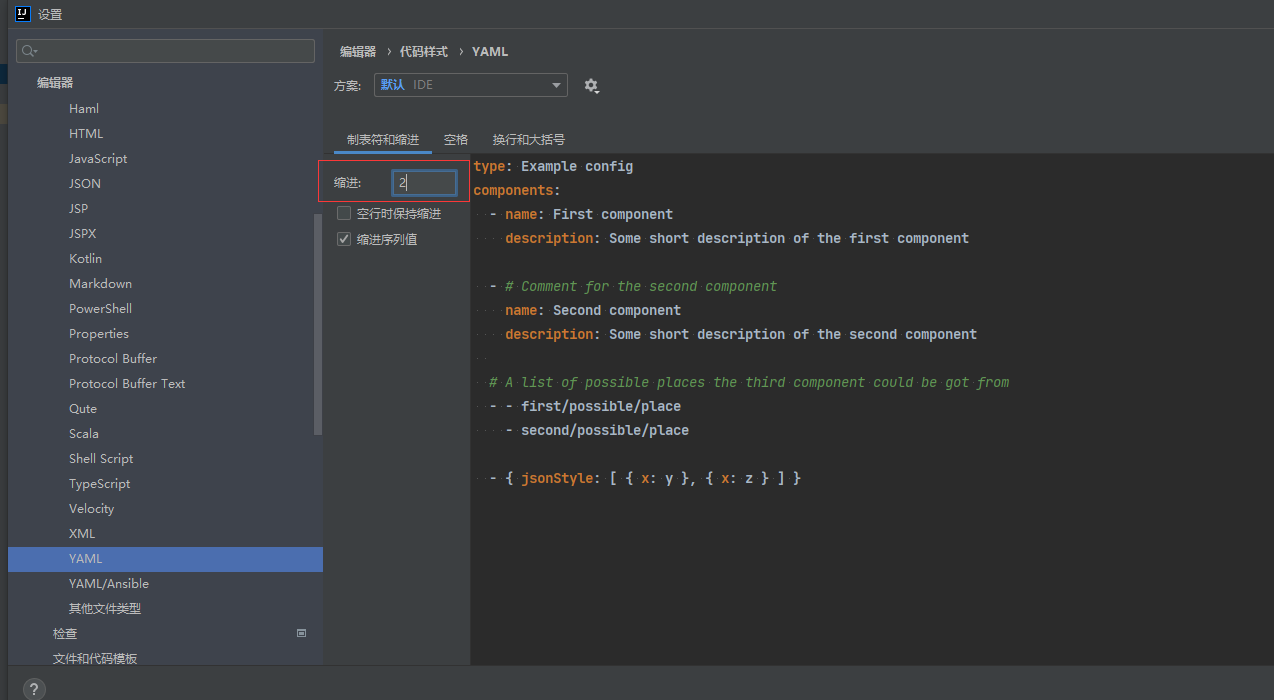Click '- - first/possible/place' preview line
1274x700 pixels.
585,406
